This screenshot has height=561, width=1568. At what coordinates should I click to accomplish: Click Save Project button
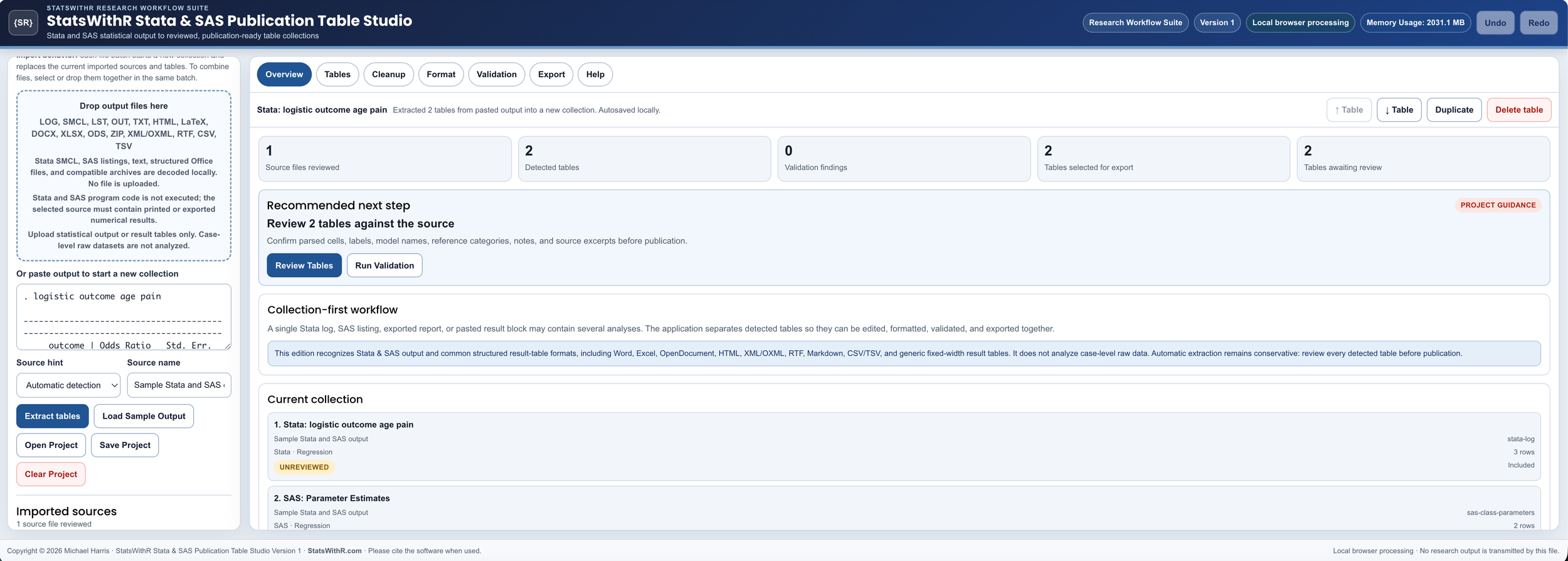pos(125,445)
